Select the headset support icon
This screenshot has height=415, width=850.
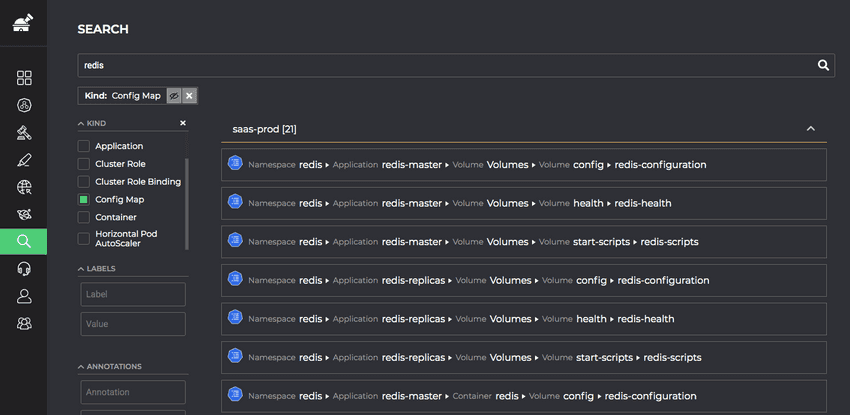(24, 268)
